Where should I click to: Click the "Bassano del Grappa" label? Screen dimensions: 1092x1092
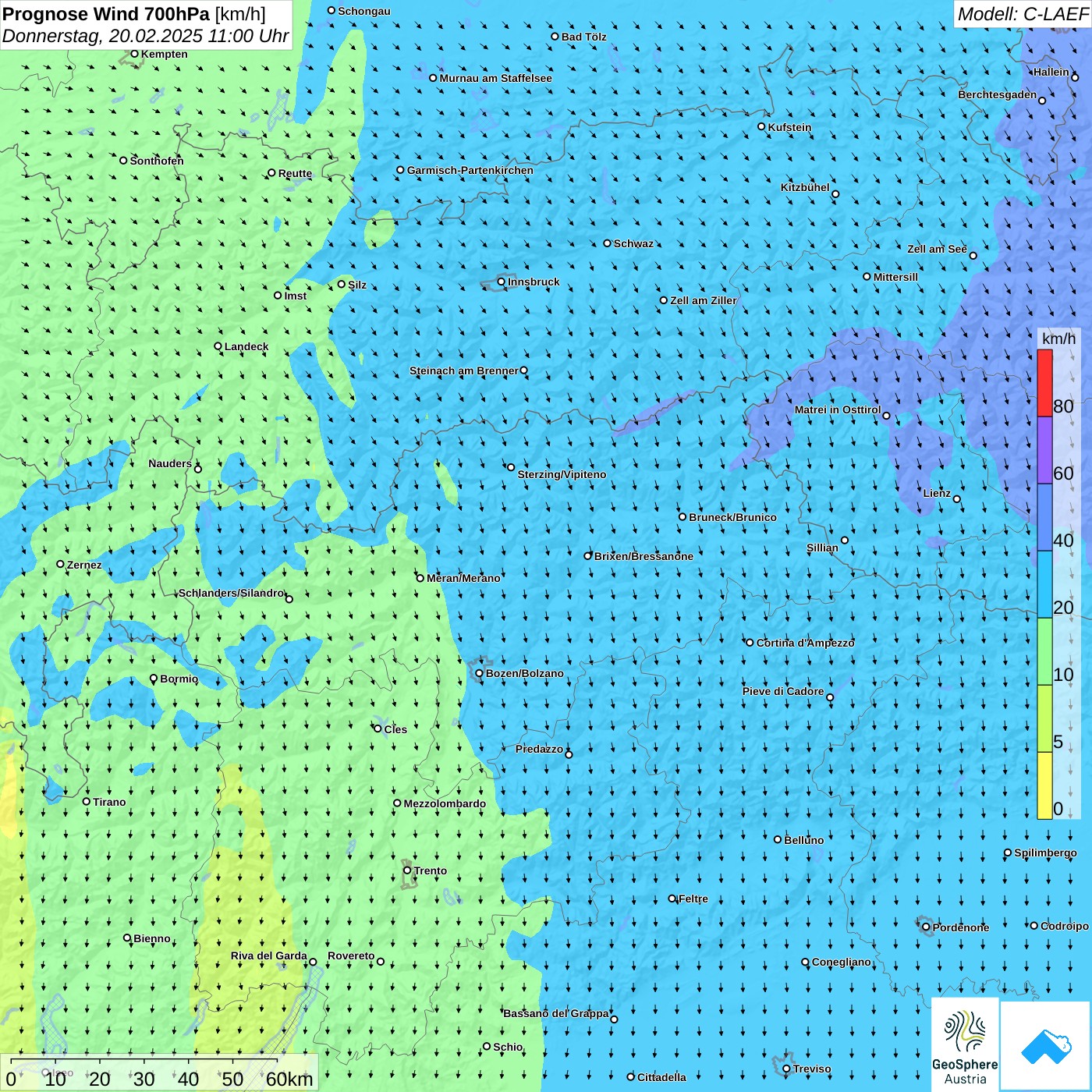(x=556, y=1013)
